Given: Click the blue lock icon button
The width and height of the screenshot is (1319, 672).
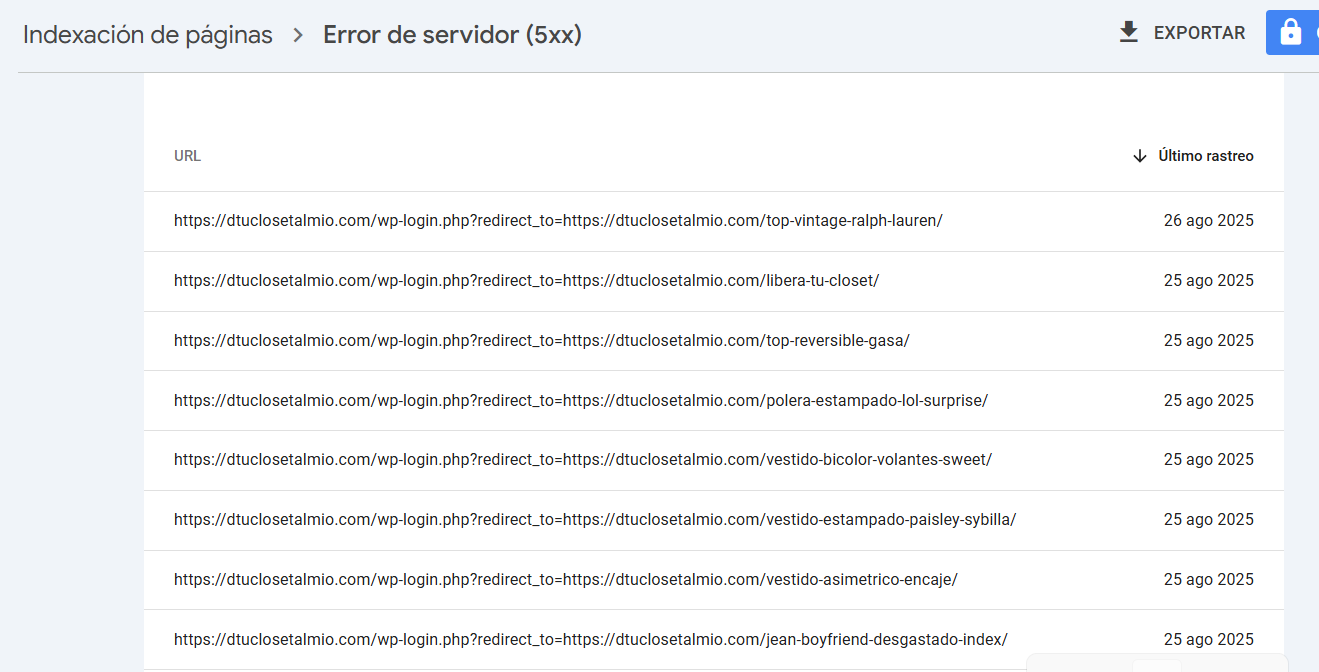Looking at the screenshot, I should (x=1291, y=33).
